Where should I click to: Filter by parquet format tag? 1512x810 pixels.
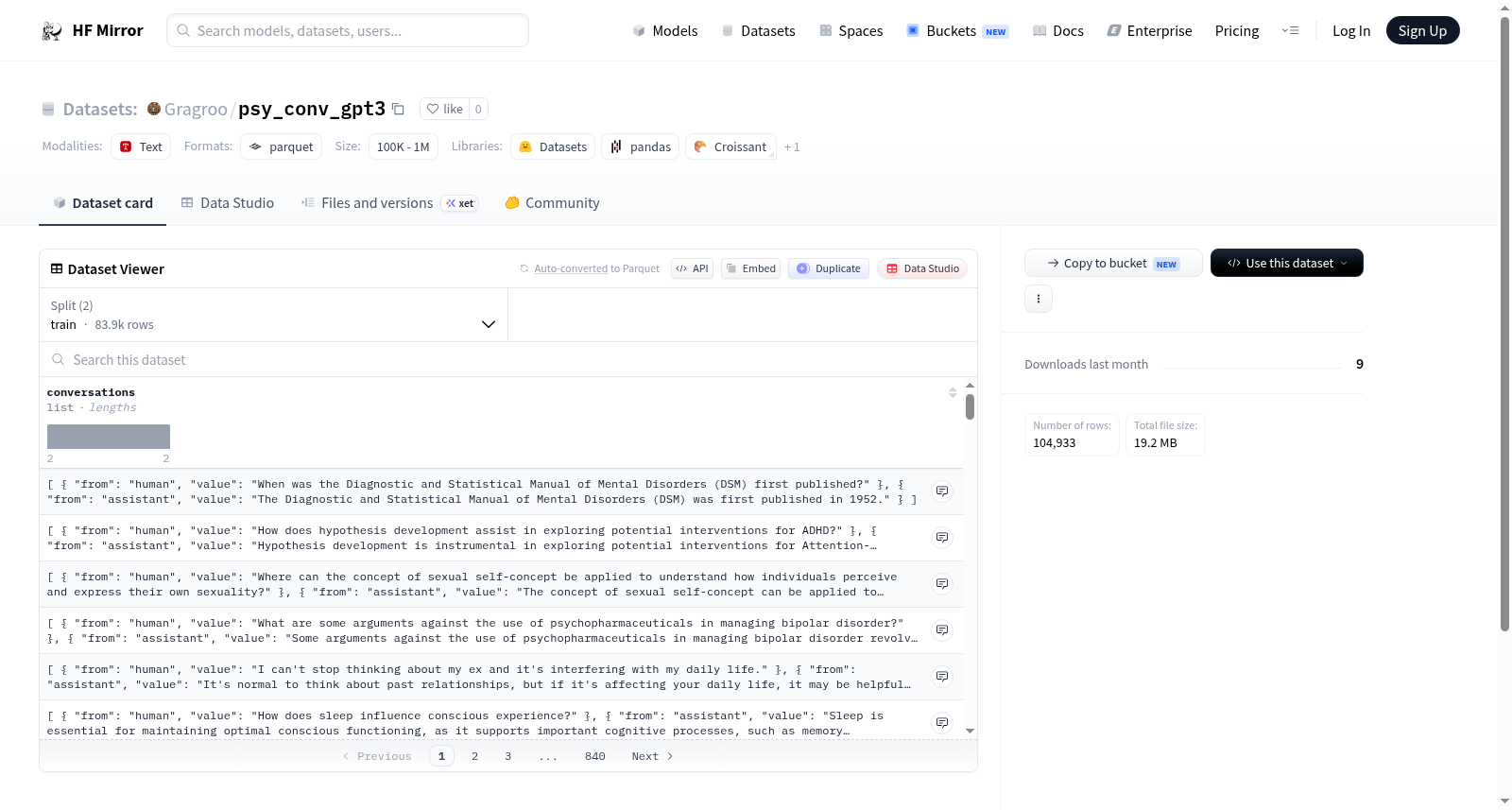point(281,146)
